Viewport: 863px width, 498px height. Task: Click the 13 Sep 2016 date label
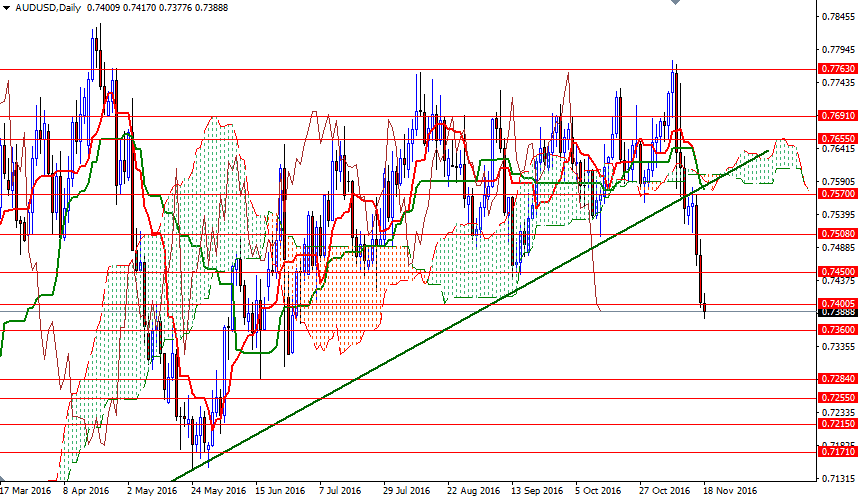[537, 490]
